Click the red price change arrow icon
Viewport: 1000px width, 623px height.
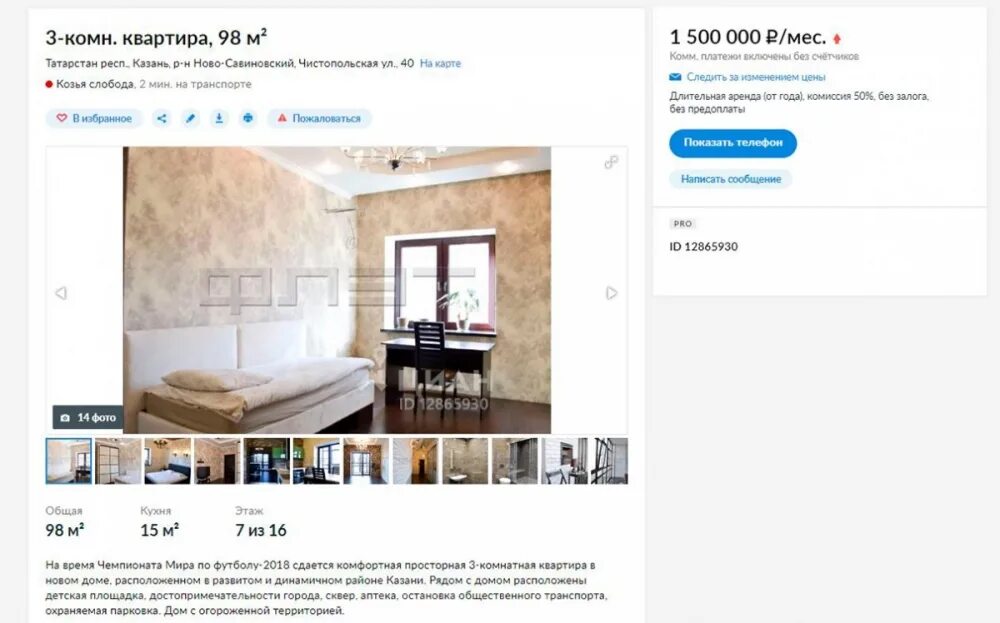[x=837, y=39]
